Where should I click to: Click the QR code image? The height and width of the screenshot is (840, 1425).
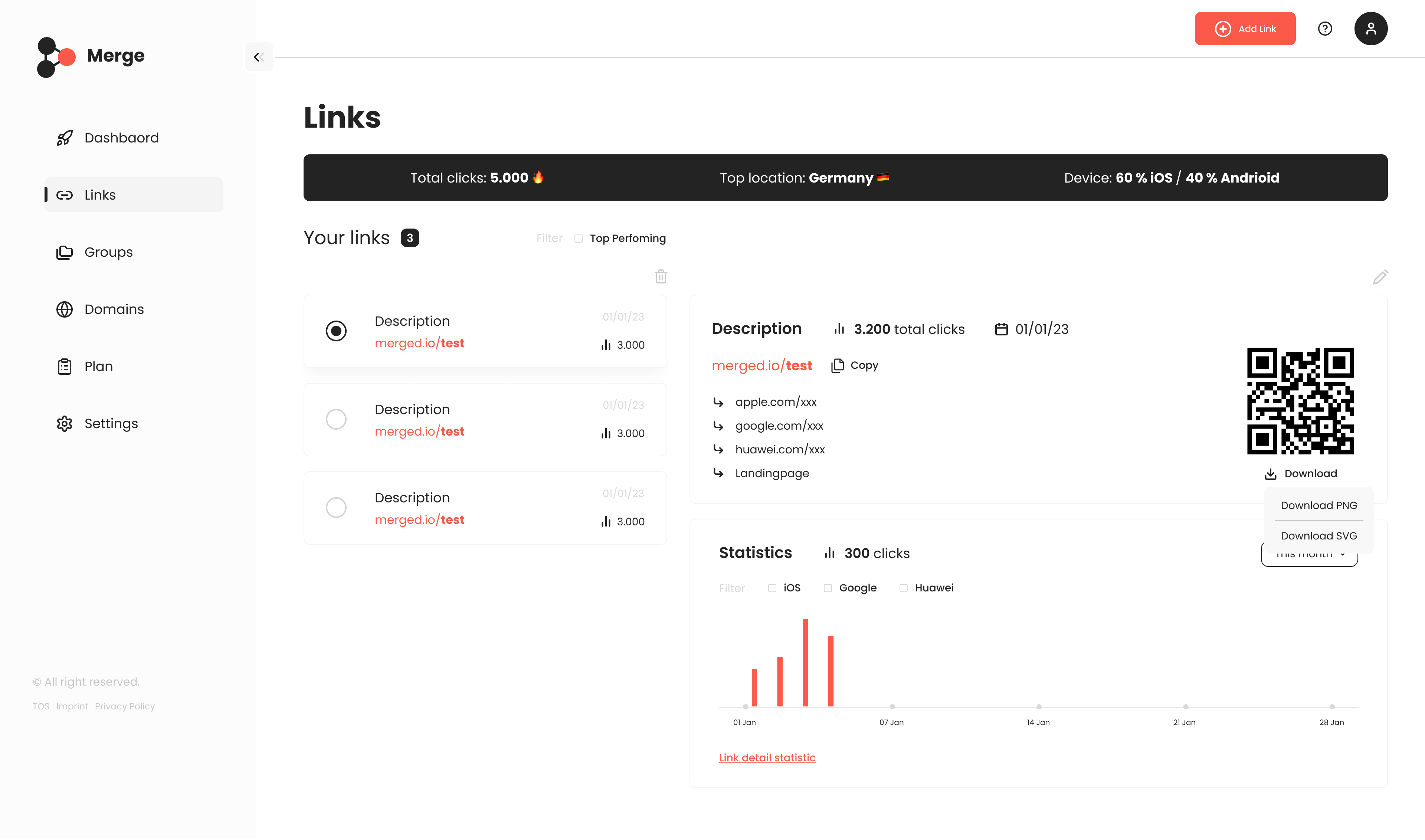point(1300,401)
